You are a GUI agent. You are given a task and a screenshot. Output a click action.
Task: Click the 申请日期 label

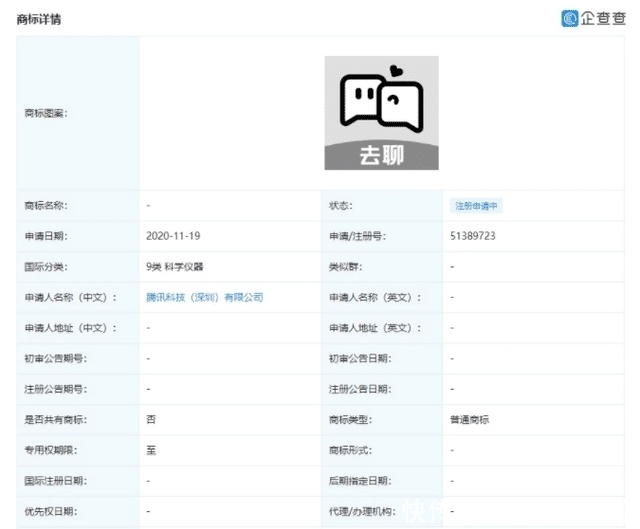[x=46, y=236]
